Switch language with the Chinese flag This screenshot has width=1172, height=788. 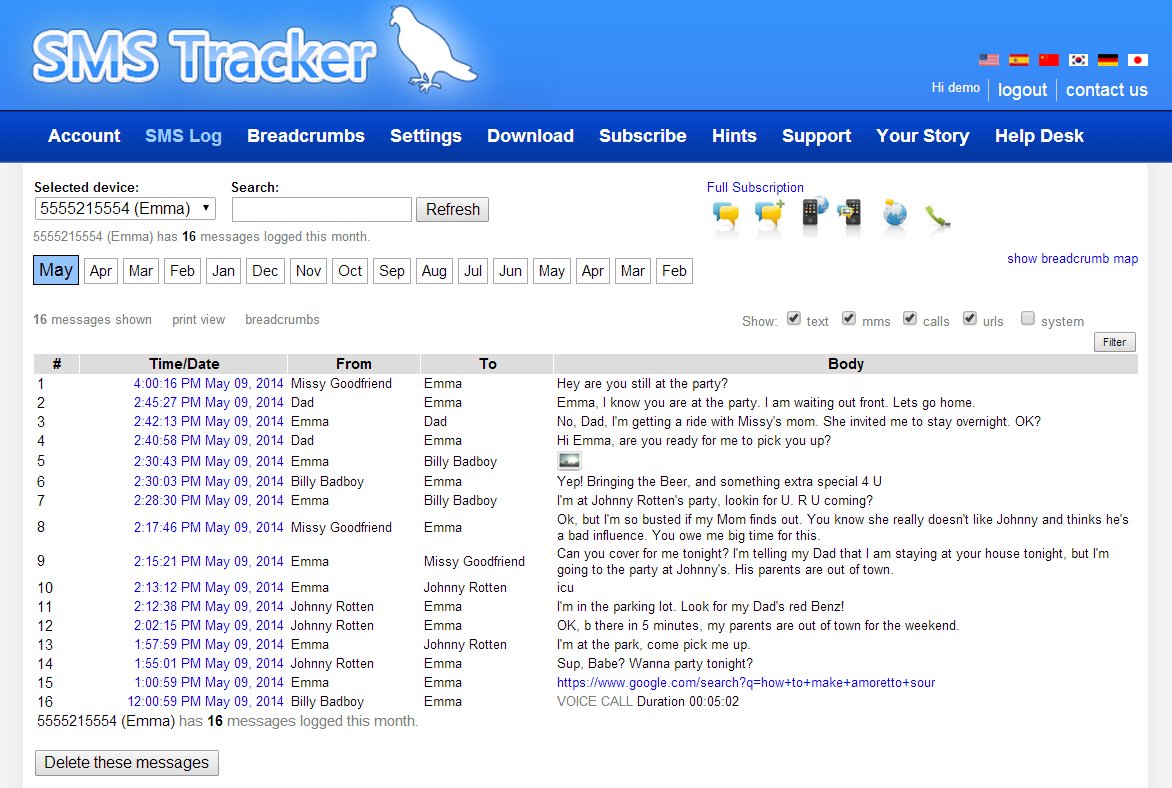(1049, 60)
